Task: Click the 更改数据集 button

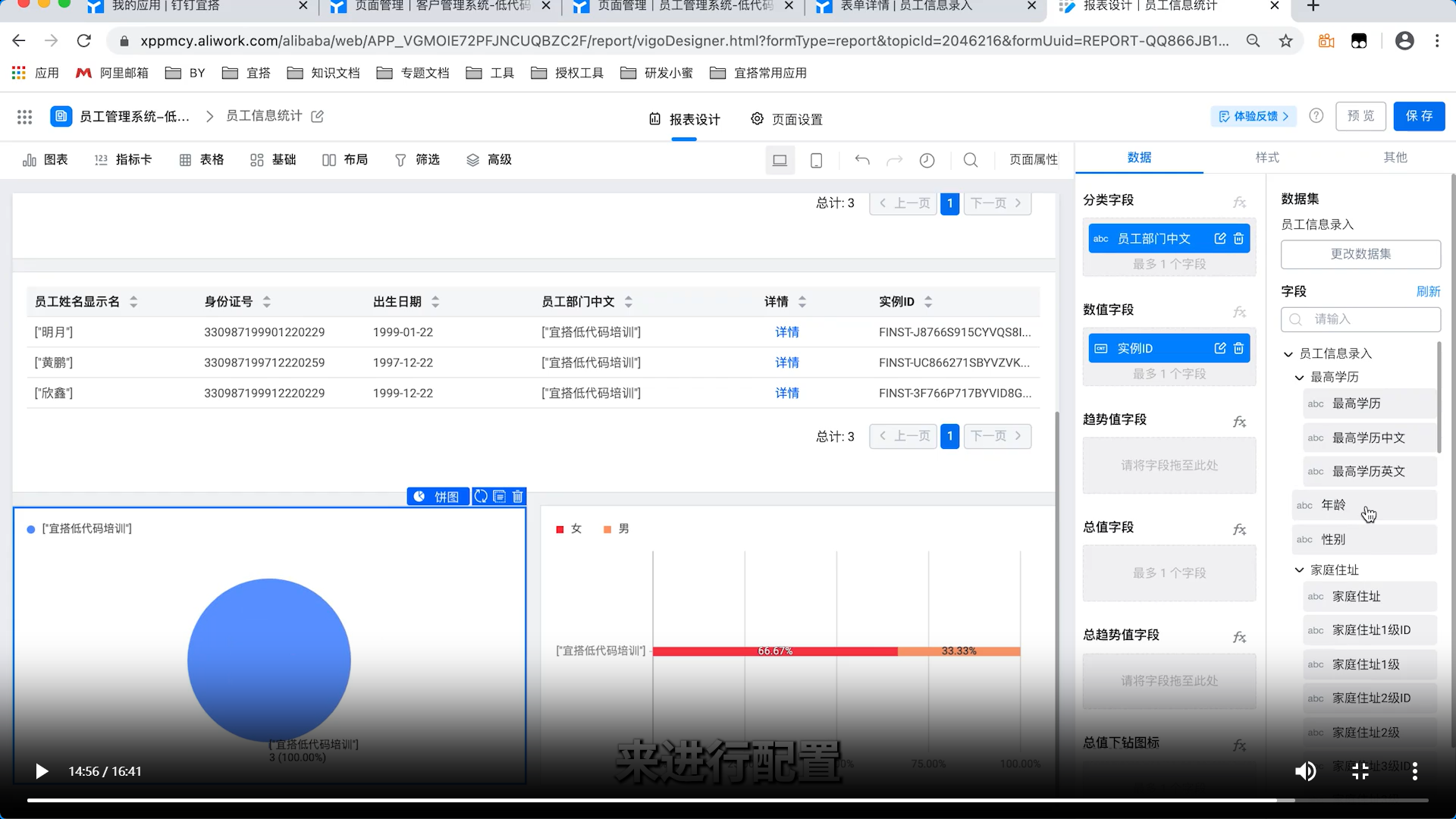Action: click(1360, 254)
